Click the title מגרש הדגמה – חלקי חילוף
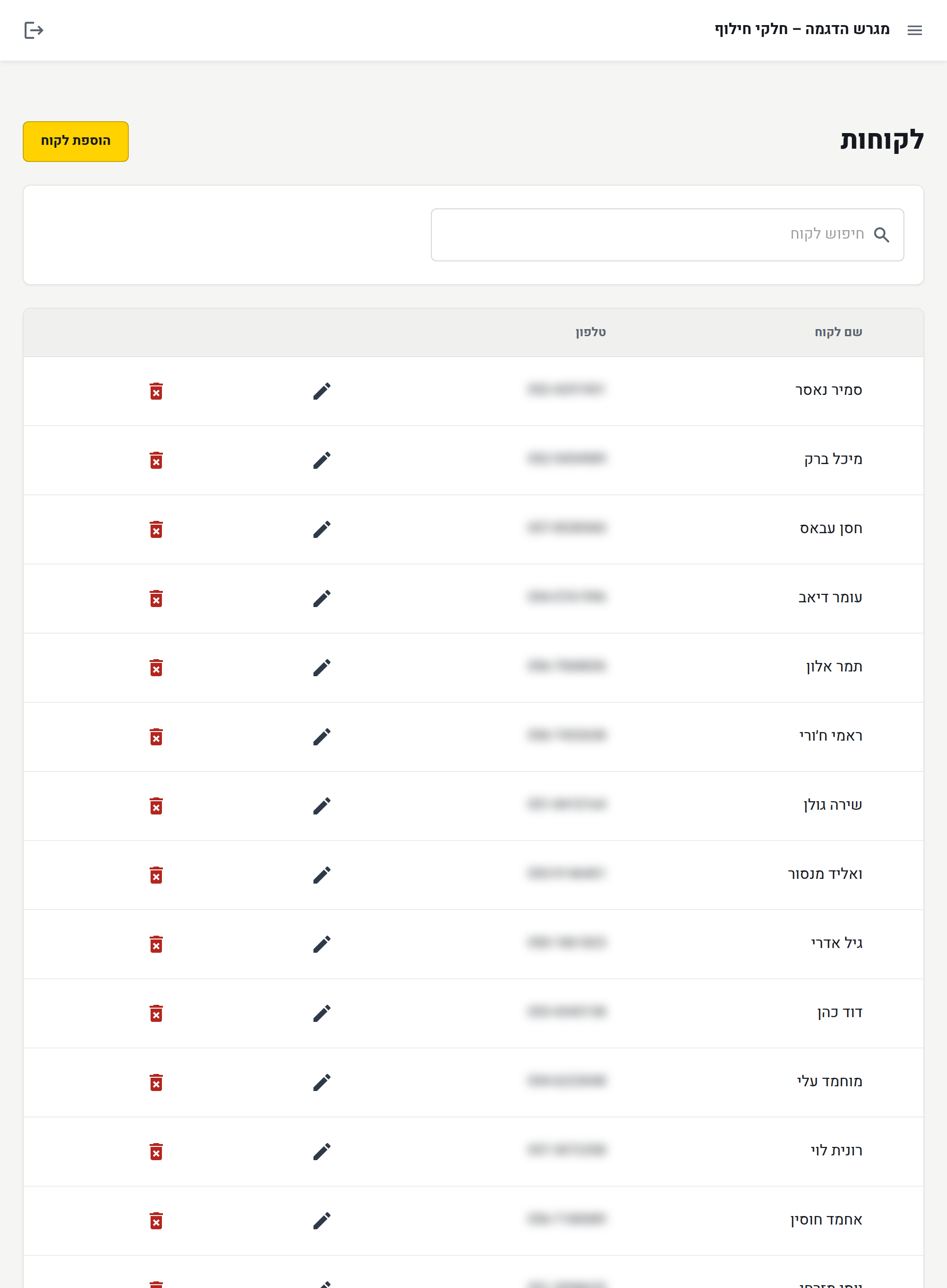Screen dimensions: 947x1288 coord(802,29)
